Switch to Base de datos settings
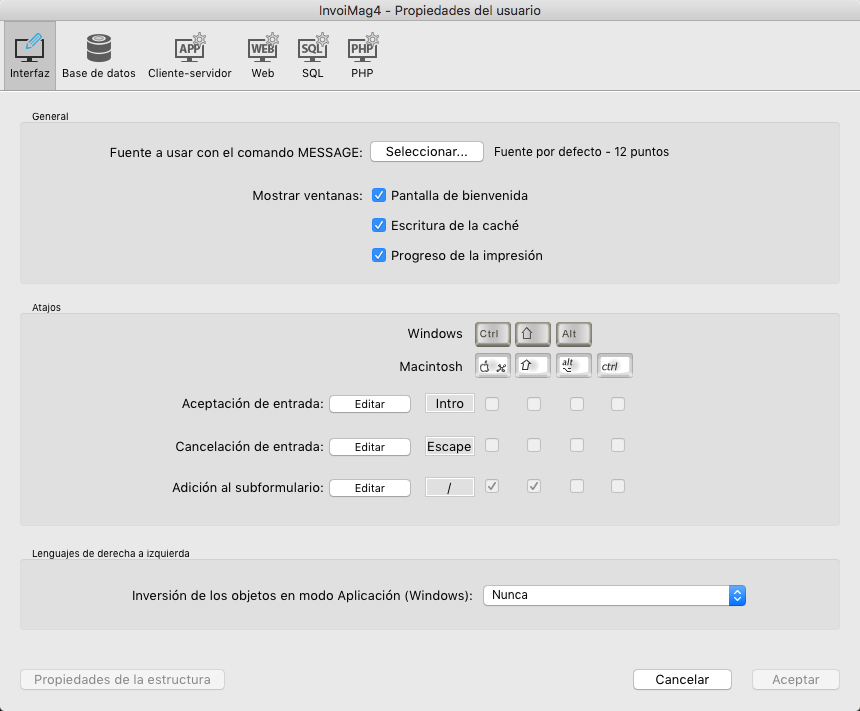Screen dimensions: 860x711 (x=98, y=57)
